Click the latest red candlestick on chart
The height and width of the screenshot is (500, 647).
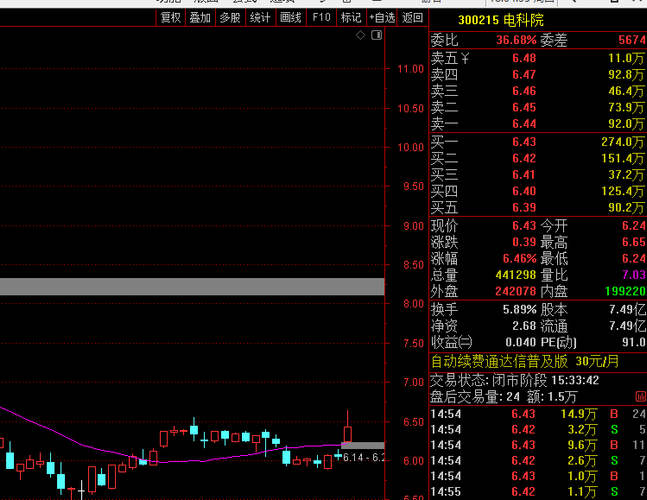pos(348,434)
